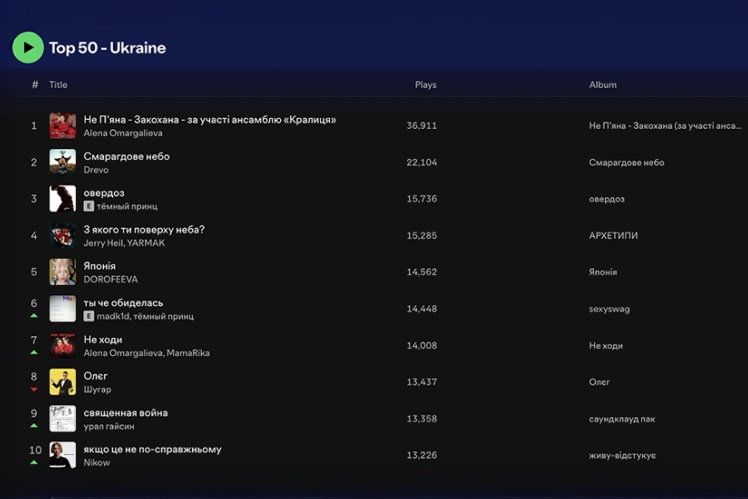Click play count 22,104
The height and width of the screenshot is (499, 748).
(422, 162)
